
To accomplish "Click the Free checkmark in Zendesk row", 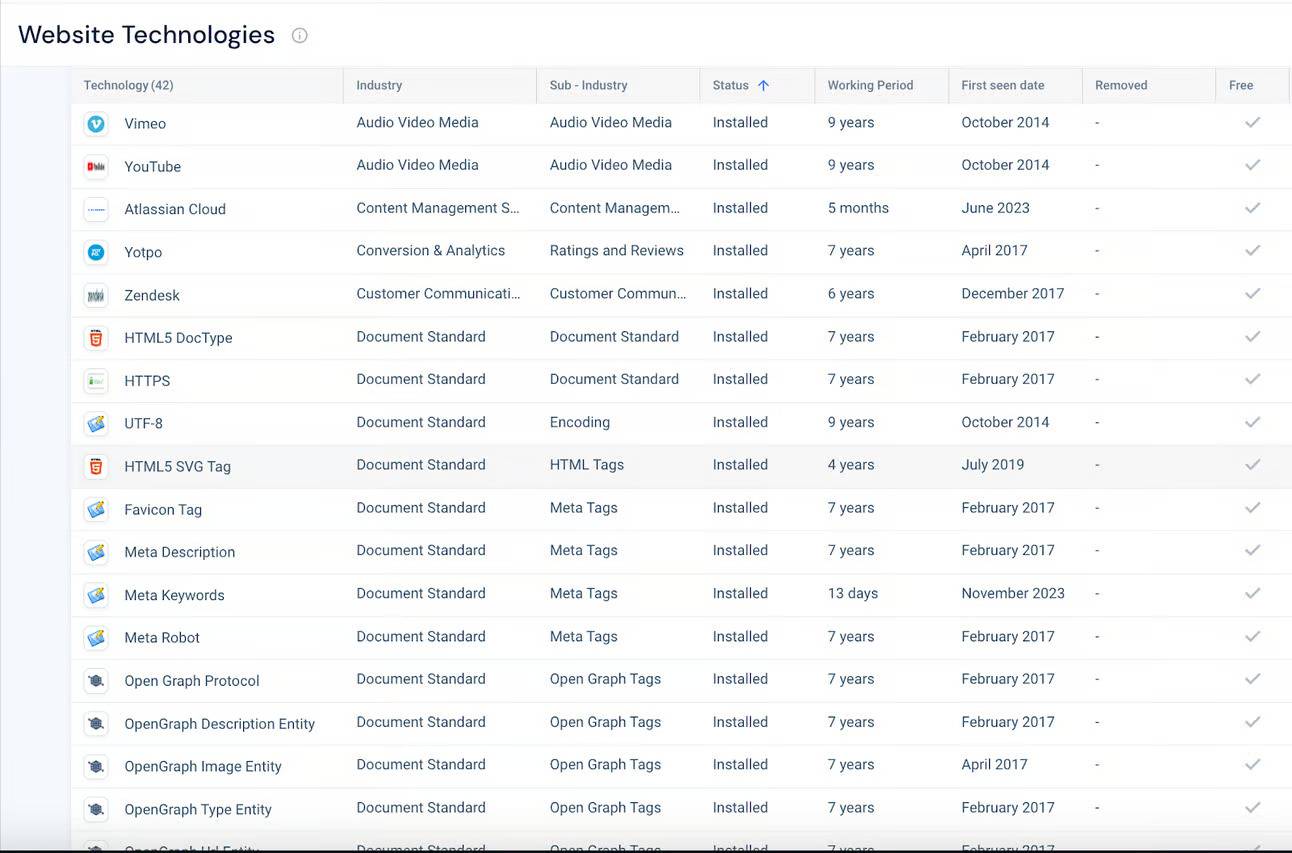I will click(1252, 294).
